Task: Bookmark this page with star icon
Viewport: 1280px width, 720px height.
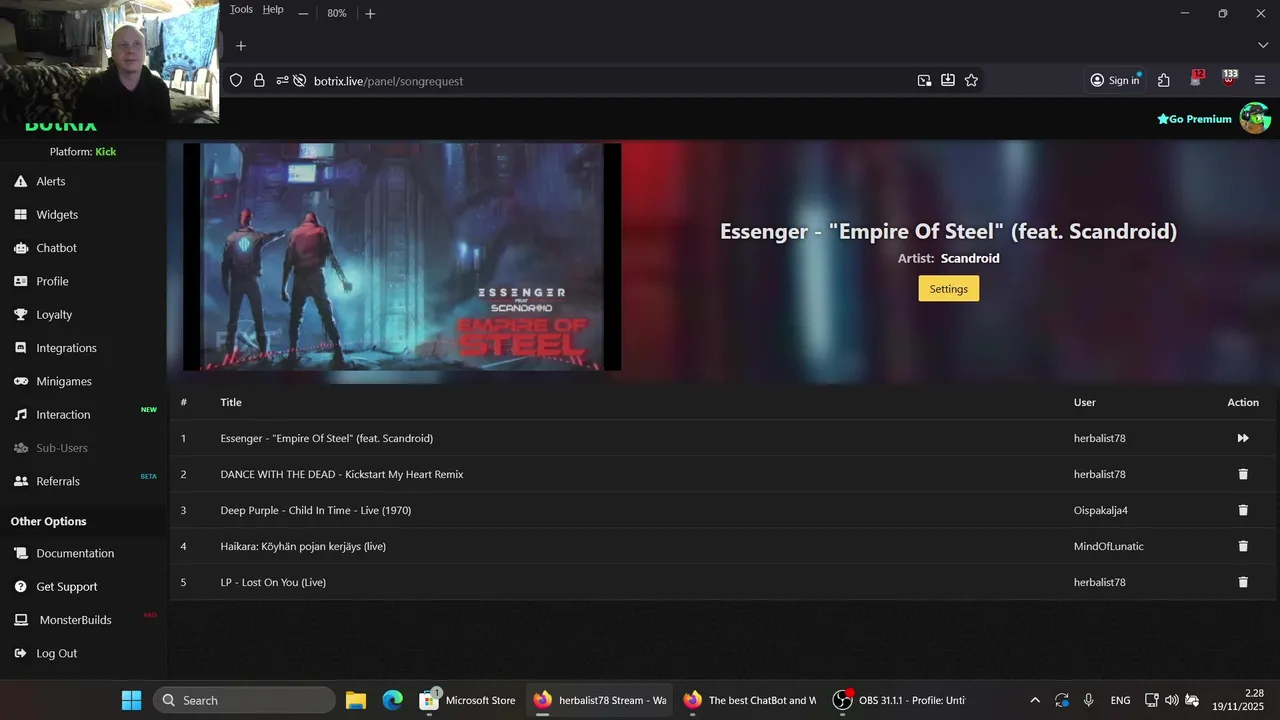Action: [971, 80]
